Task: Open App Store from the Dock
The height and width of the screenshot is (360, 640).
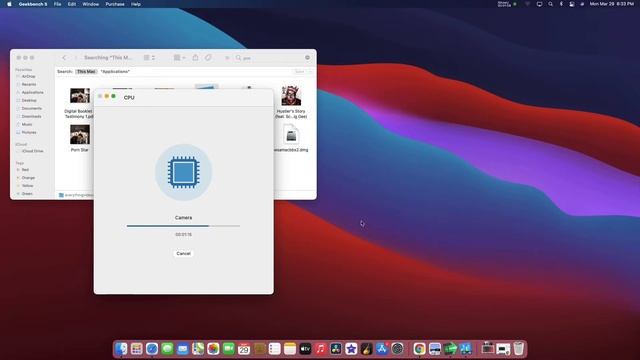Action: [x=382, y=349]
